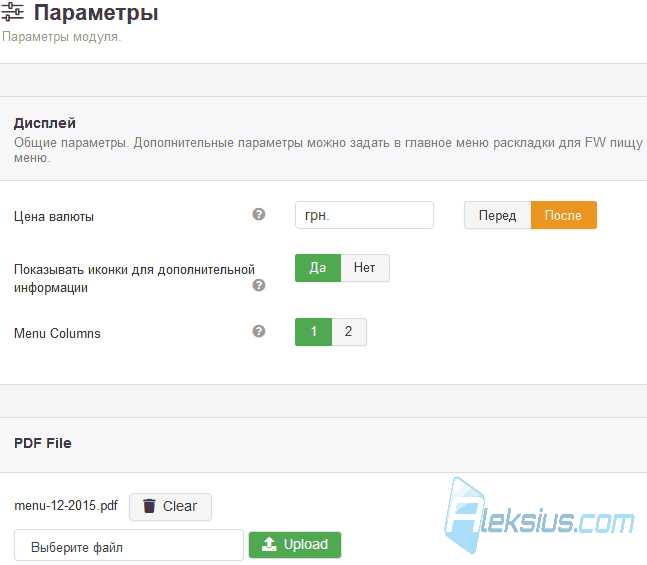The width and height of the screenshot is (647, 565).
Task: Set Menu Columns to 1
Action: 313,332
